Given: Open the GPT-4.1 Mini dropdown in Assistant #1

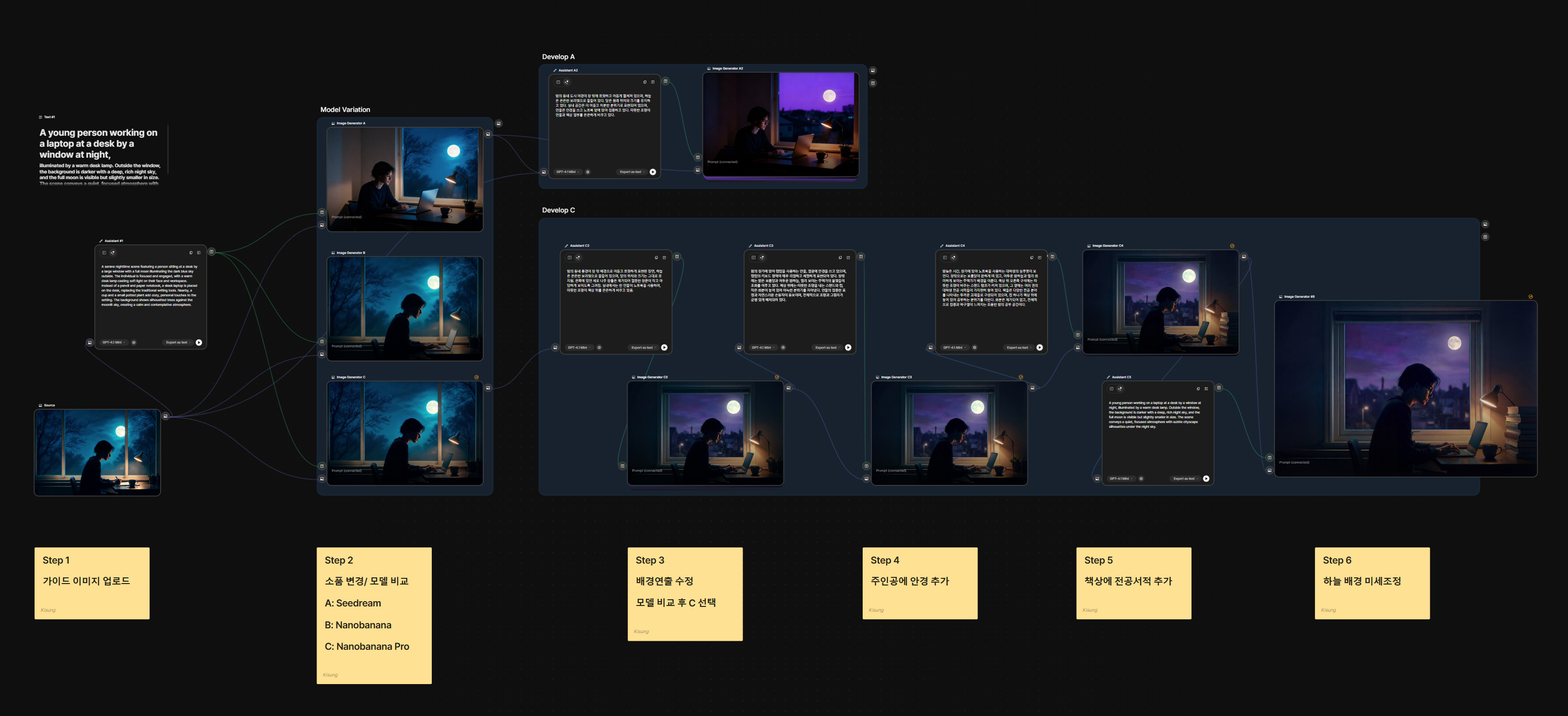Looking at the screenshot, I should point(114,343).
